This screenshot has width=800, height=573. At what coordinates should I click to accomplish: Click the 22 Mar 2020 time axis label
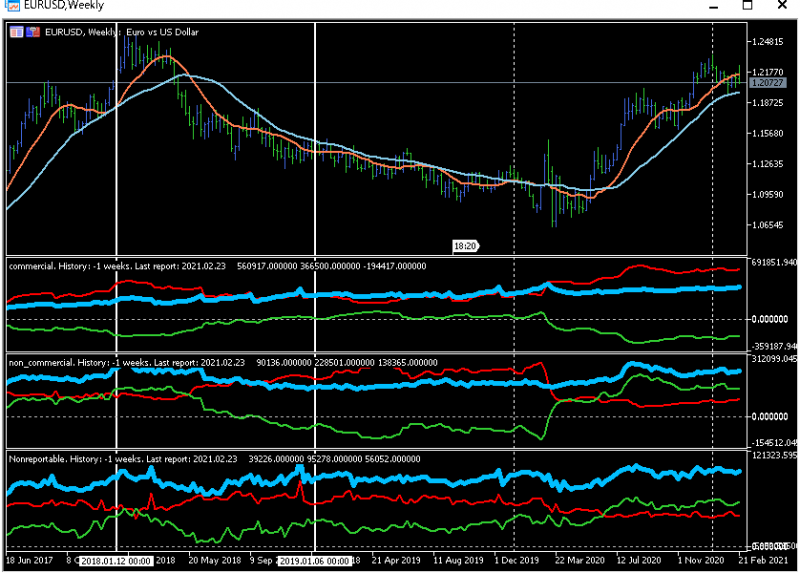(580, 560)
